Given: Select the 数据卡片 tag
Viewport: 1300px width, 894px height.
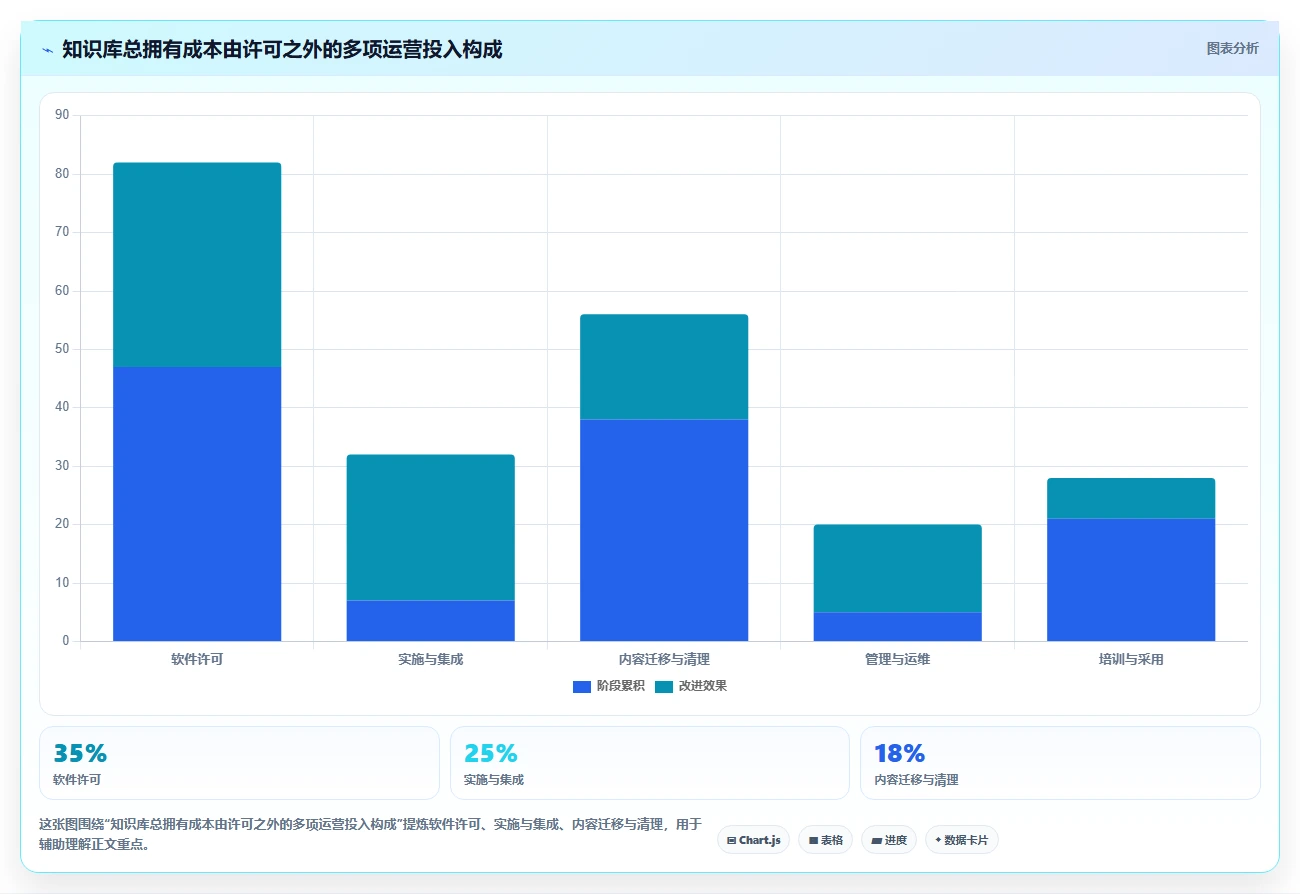Looking at the screenshot, I should tap(961, 840).
